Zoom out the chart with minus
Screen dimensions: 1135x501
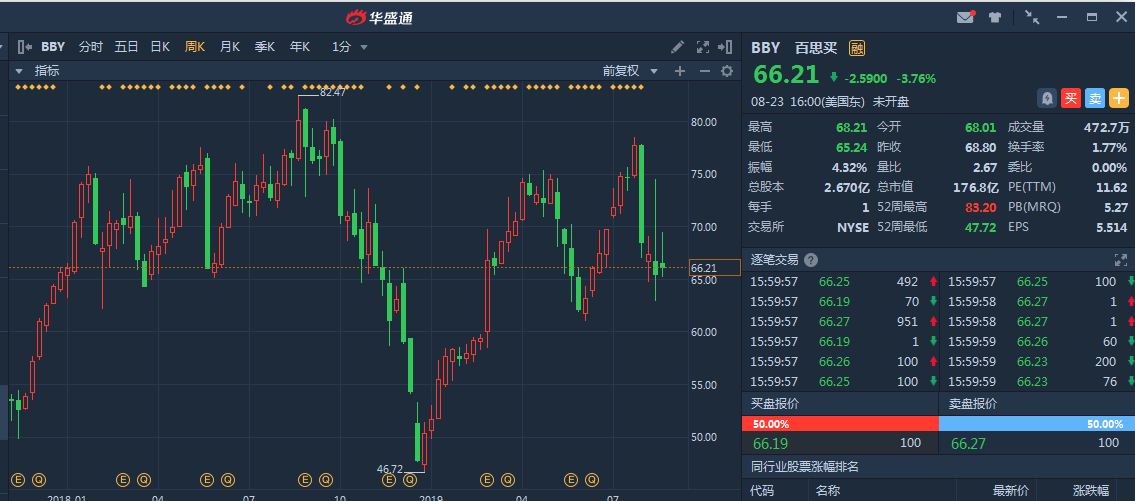[x=704, y=71]
